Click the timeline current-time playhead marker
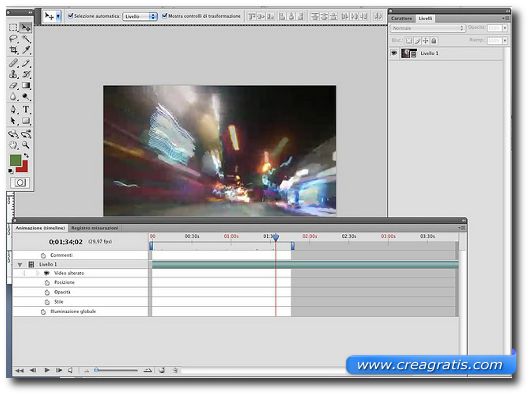 (276, 238)
